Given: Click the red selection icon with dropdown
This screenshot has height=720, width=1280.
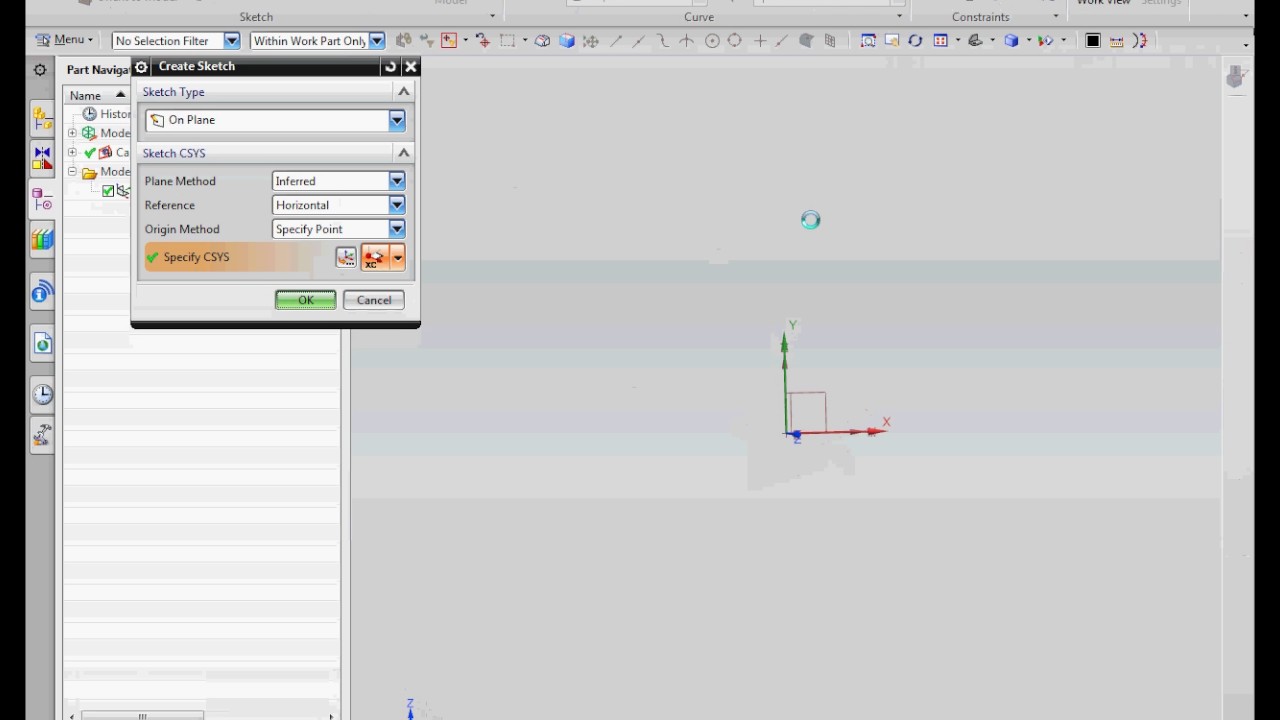Looking at the screenshot, I should pyautogui.click(x=449, y=41).
